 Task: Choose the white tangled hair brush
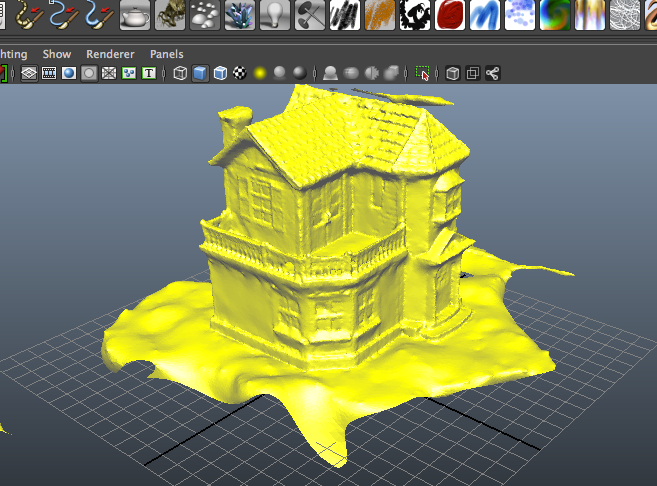625,15
